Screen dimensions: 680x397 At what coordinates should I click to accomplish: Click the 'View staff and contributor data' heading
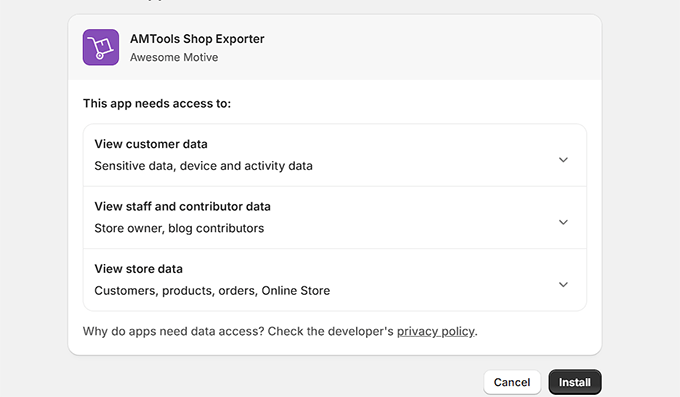pyautogui.click(x=183, y=207)
